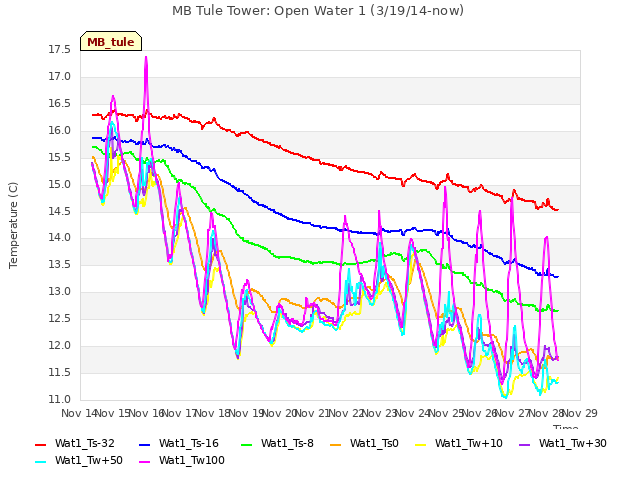640x480 pixels.
Task: Click the Nov 29 x-axis tick label
Action: pyautogui.click(x=580, y=413)
